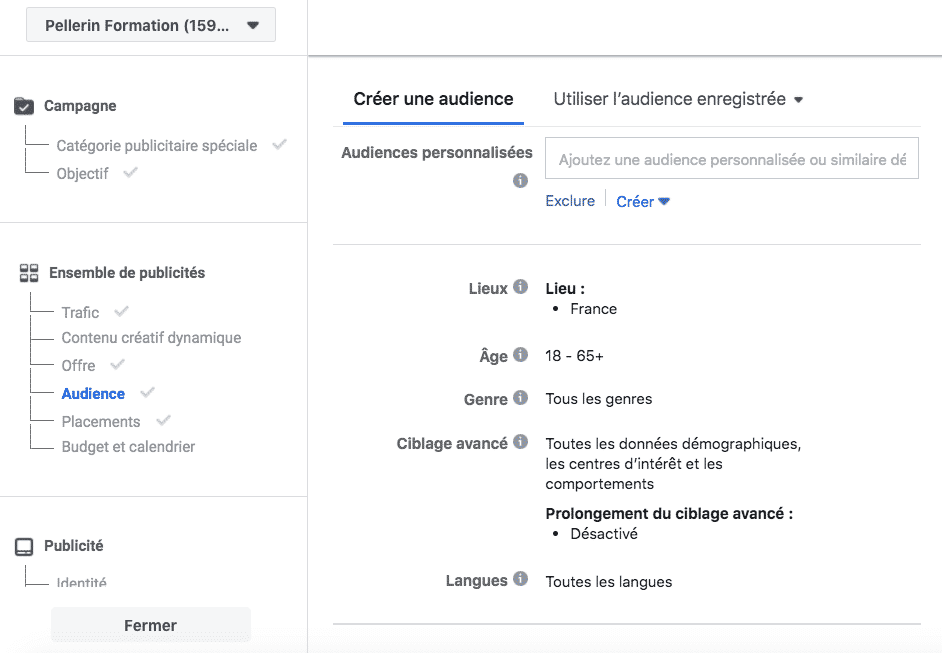
Task: Go to Placements in sidebar
Action: click(101, 422)
